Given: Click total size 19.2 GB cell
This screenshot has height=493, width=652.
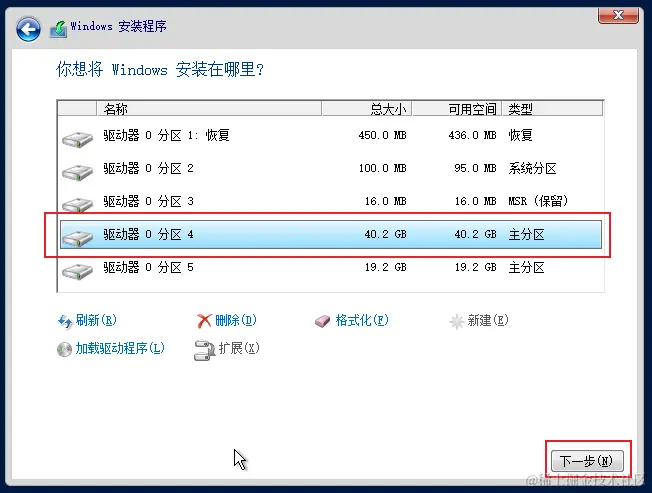Looking at the screenshot, I should [x=385, y=267].
